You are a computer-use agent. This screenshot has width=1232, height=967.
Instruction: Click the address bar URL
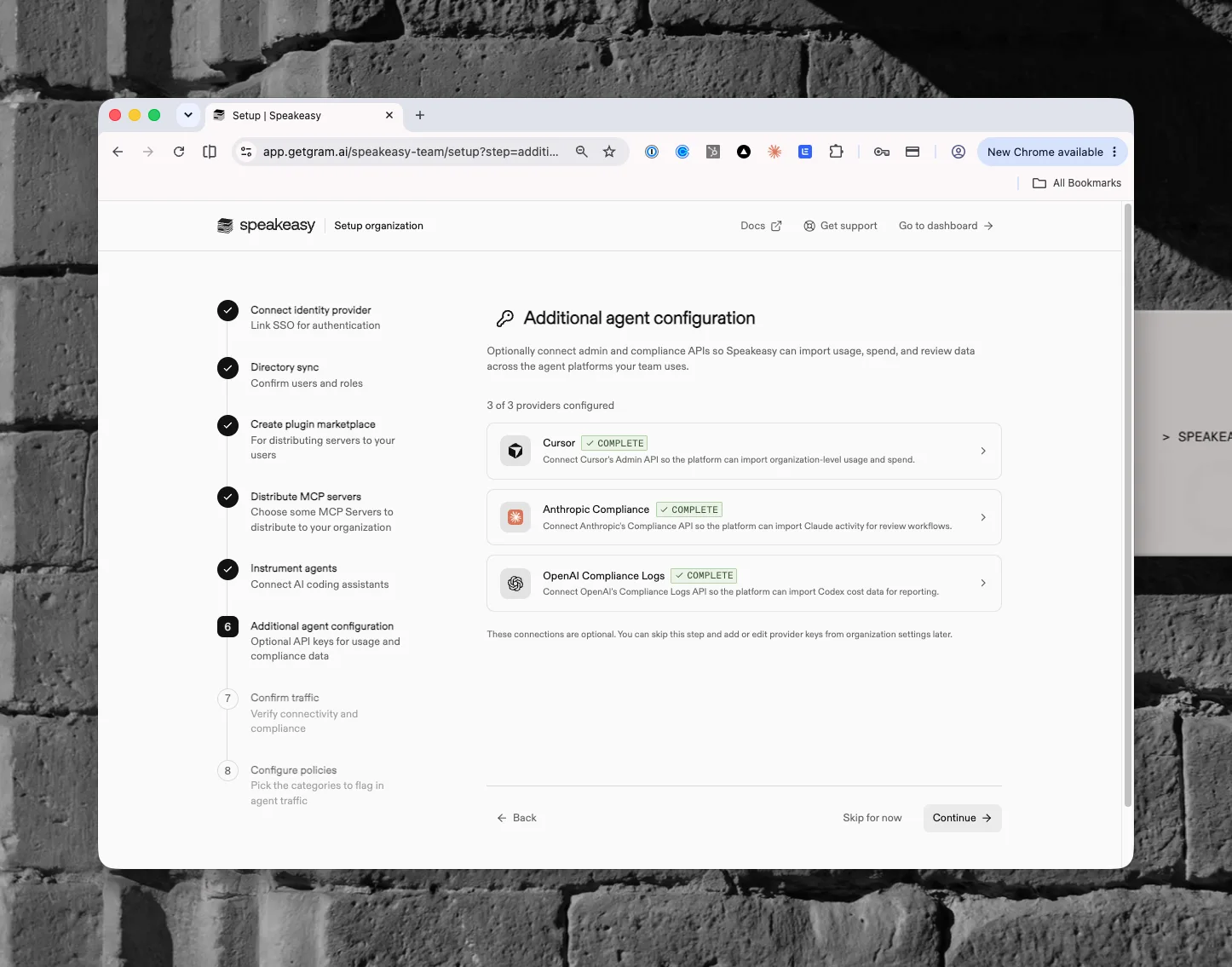[x=411, y=152]
